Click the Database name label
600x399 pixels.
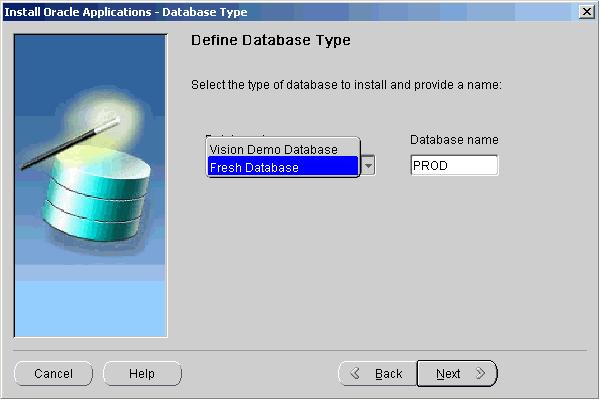pyautogui.click(x=454, y=140)
